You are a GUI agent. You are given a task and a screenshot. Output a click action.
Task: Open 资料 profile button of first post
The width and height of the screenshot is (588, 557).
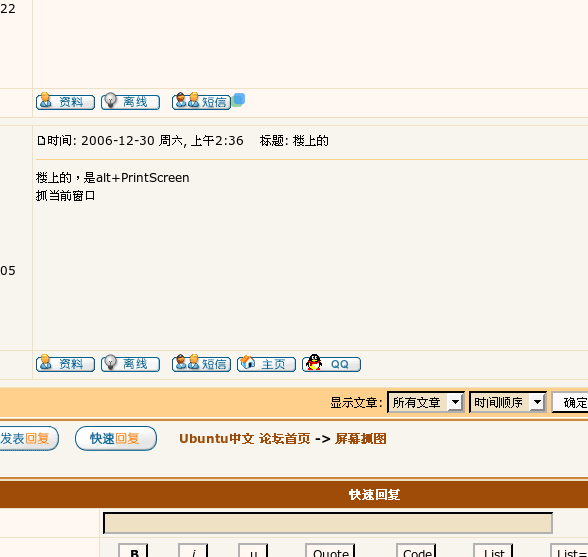pyautogui.click(x=65, y=101)
